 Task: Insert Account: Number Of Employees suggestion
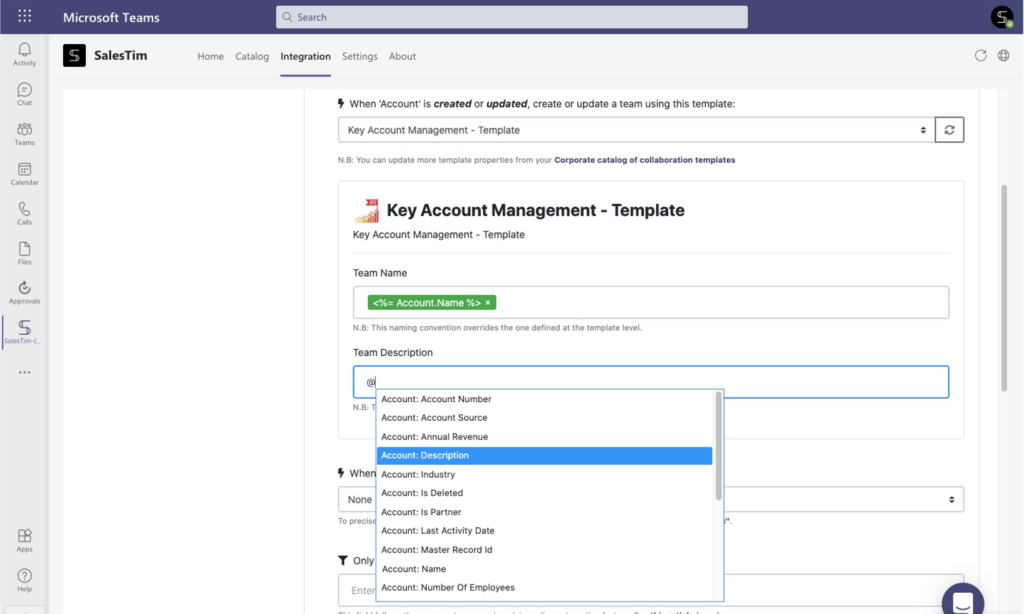[544, 588]
